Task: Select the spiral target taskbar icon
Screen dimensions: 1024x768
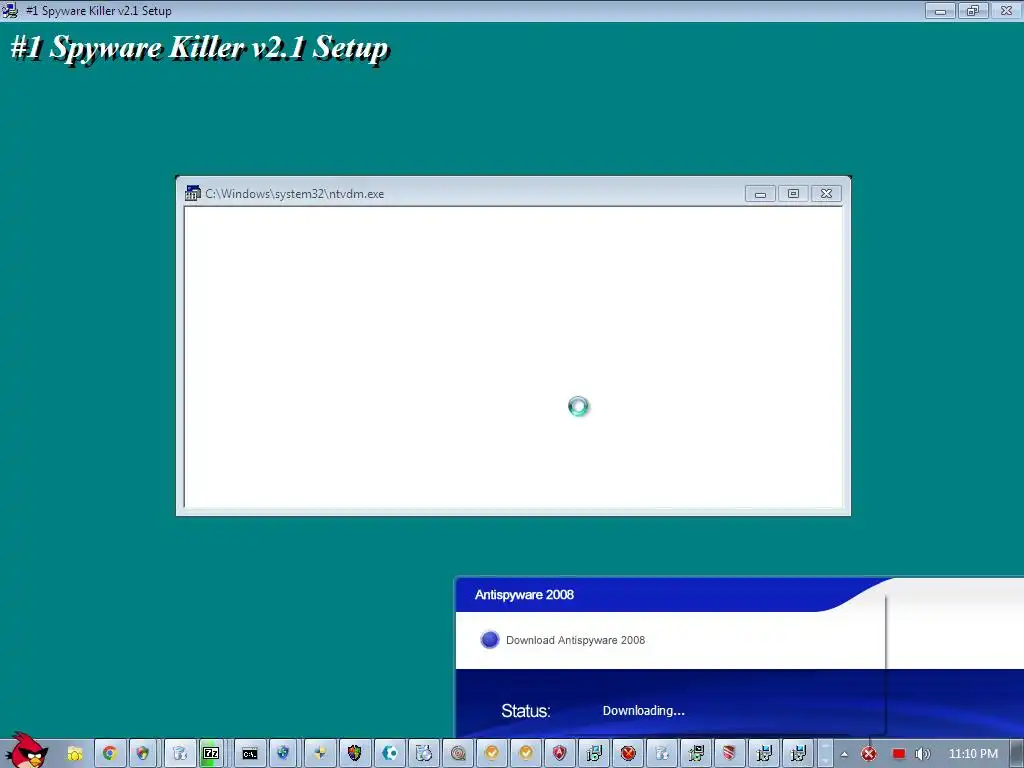Action: (x=458, y=754)
